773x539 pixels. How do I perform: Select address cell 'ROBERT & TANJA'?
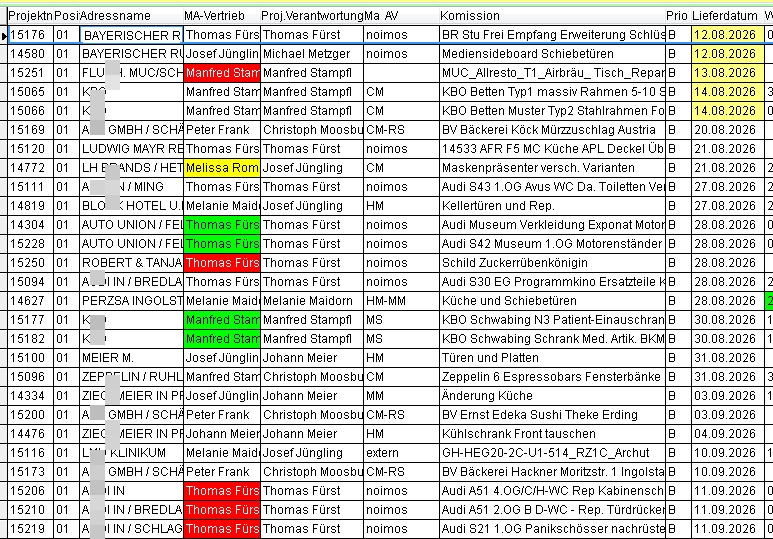click(131, 263)
